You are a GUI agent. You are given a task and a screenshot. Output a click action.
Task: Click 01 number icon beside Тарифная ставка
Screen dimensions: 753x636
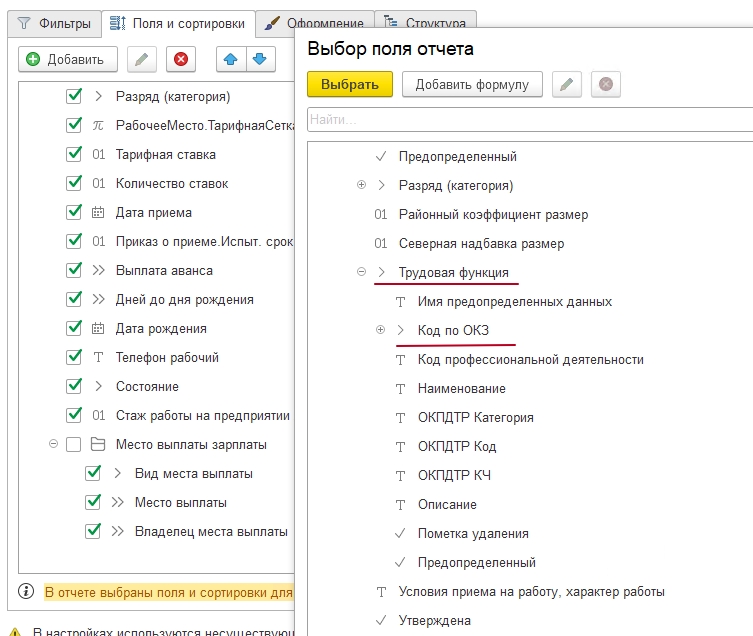pos(98,155)
